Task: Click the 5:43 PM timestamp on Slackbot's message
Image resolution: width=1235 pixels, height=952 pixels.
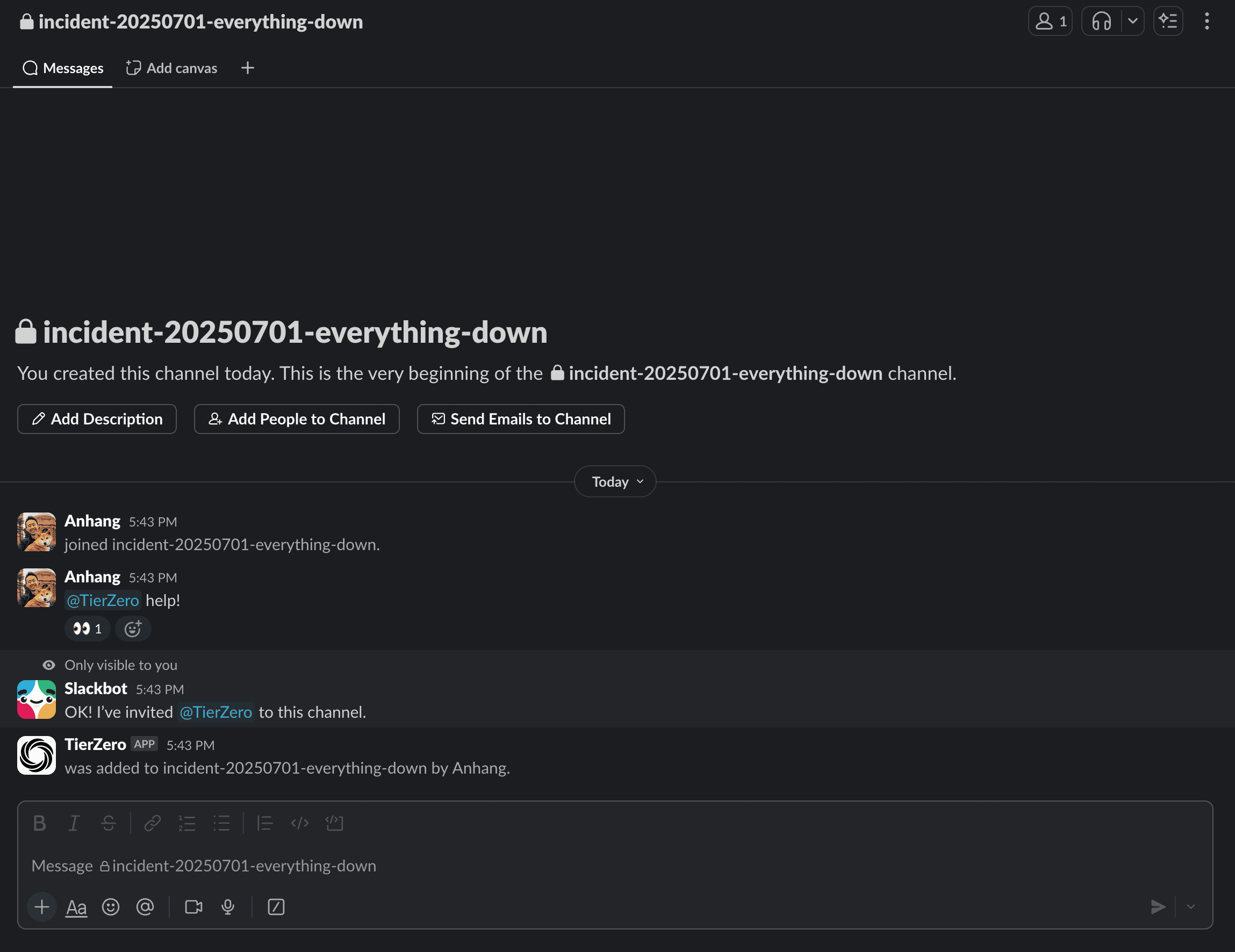Action: coord(160,689)
